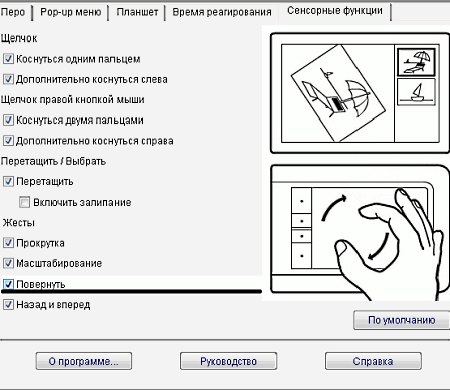Enable Включить залипание checkbox
The height and width of the screenshot is (390, 450).
[x=24, y=202]
